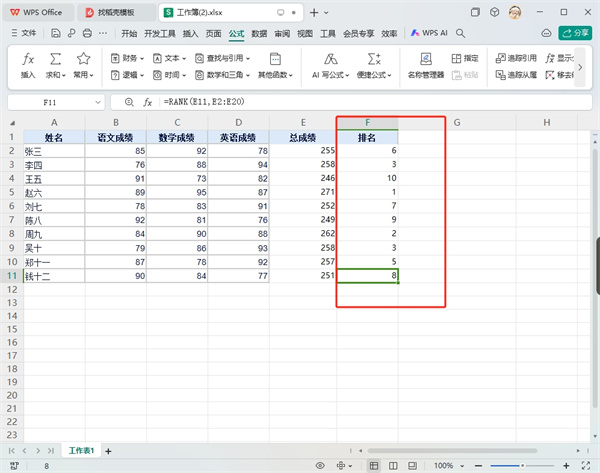Viewport: 600px width, 473px height.
Task: Switch to the 数据 ribbon tab
Action: point(259,33)
